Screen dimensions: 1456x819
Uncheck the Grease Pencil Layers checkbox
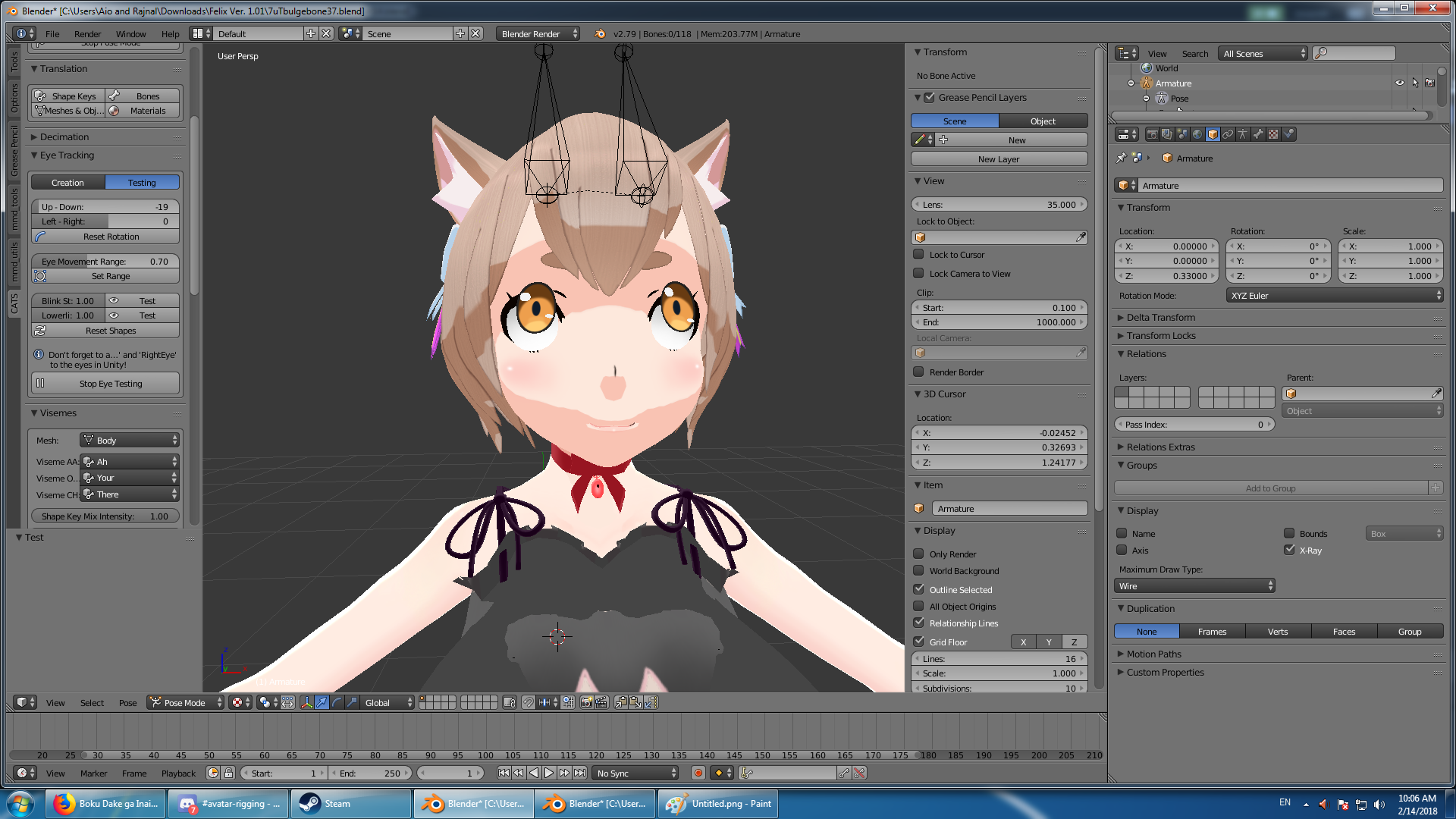pyautogui.click(x=929, y=97)
